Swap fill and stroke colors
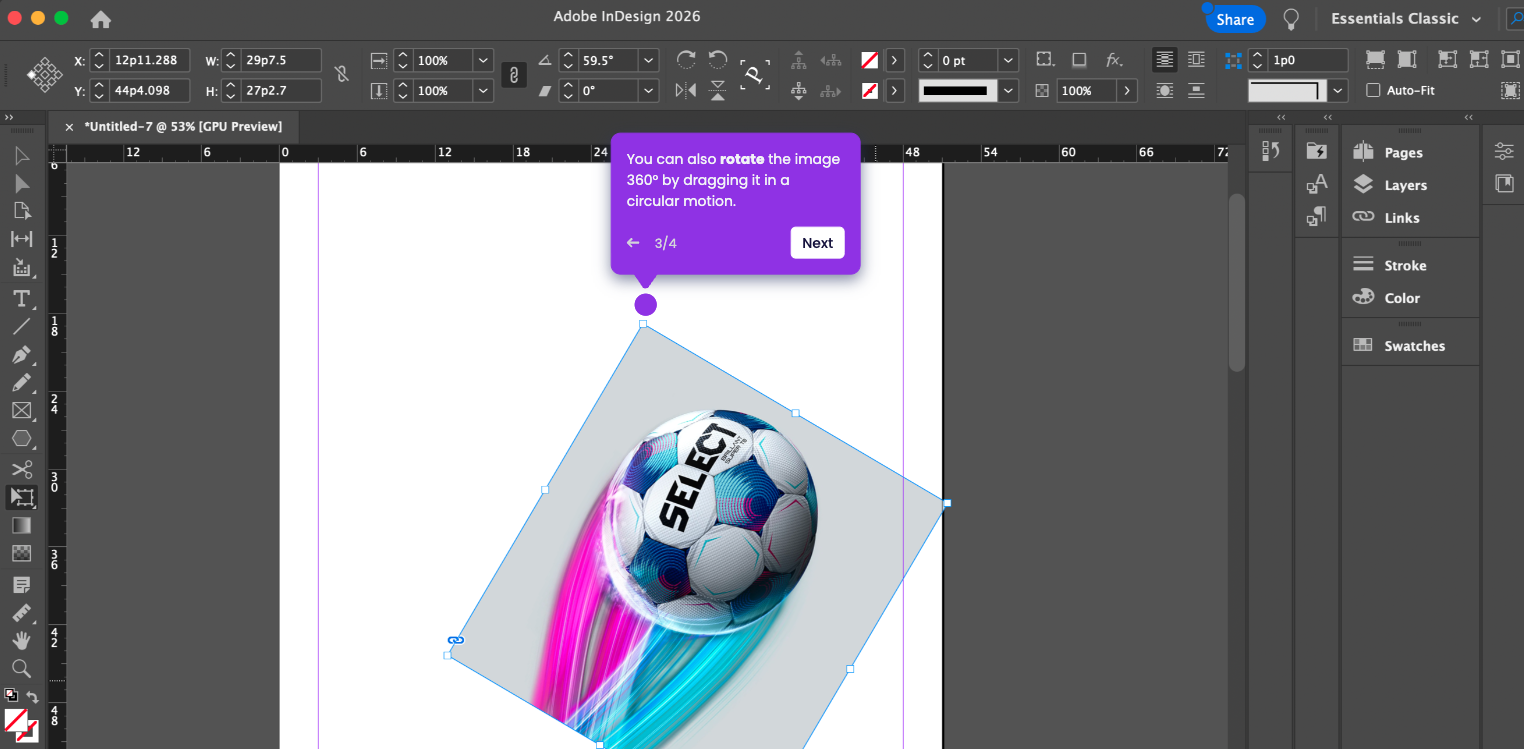Image resolution: width=1524 pixels, height=749 pixels. tap(32, 697)
